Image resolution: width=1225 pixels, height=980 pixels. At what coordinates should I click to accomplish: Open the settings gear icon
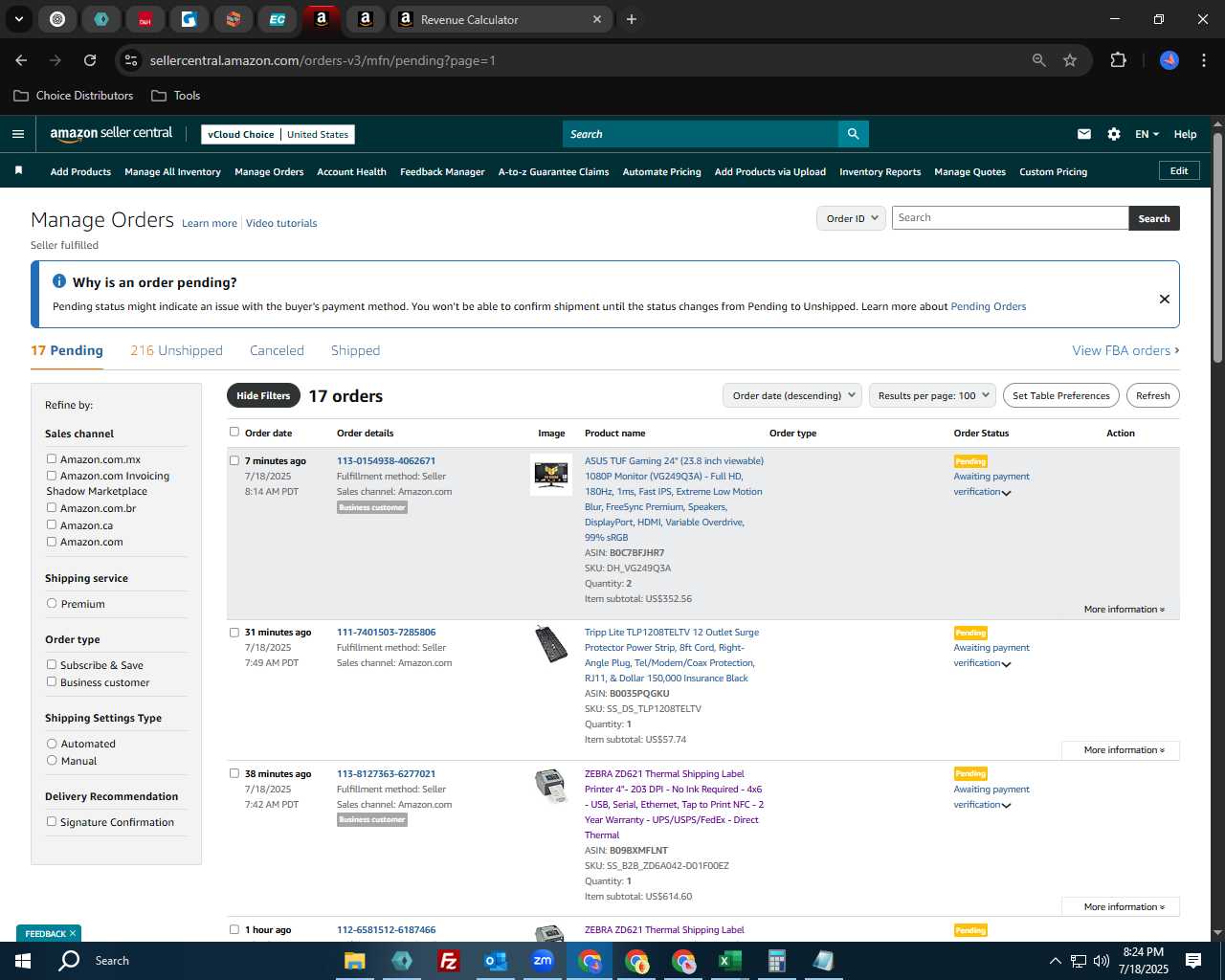pyautogui.click(x=1114, y=134)
